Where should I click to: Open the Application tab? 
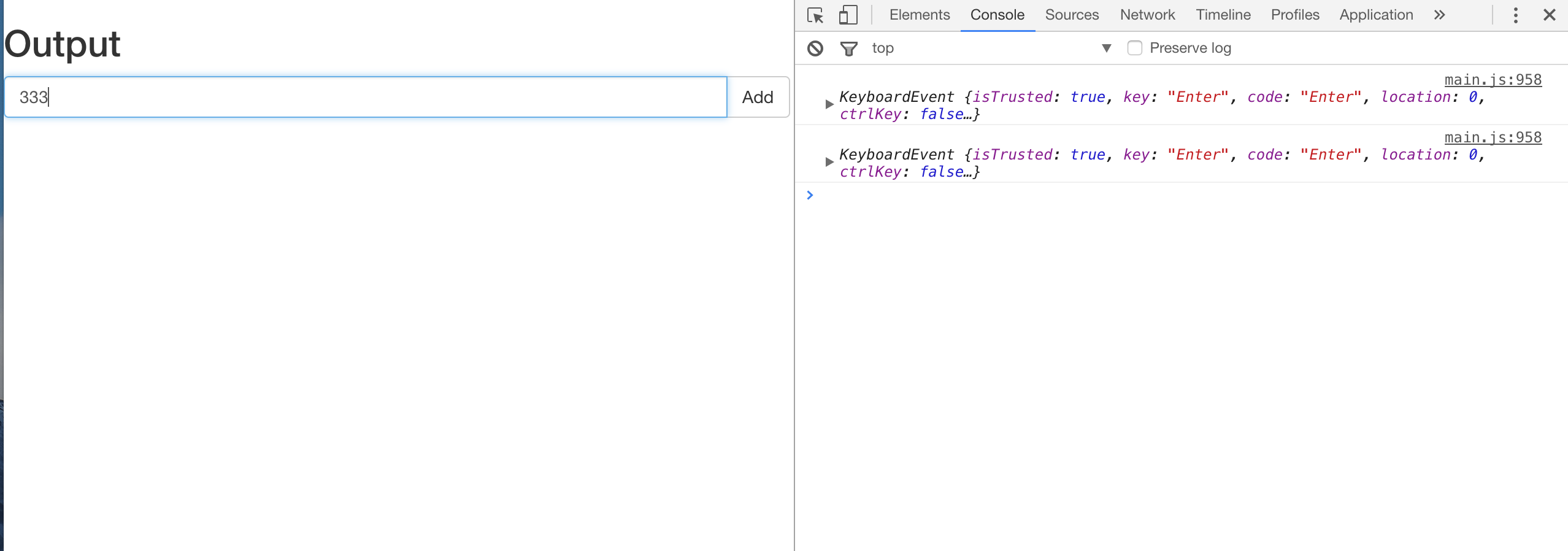pyautogui.click(x=1376, y=15)
